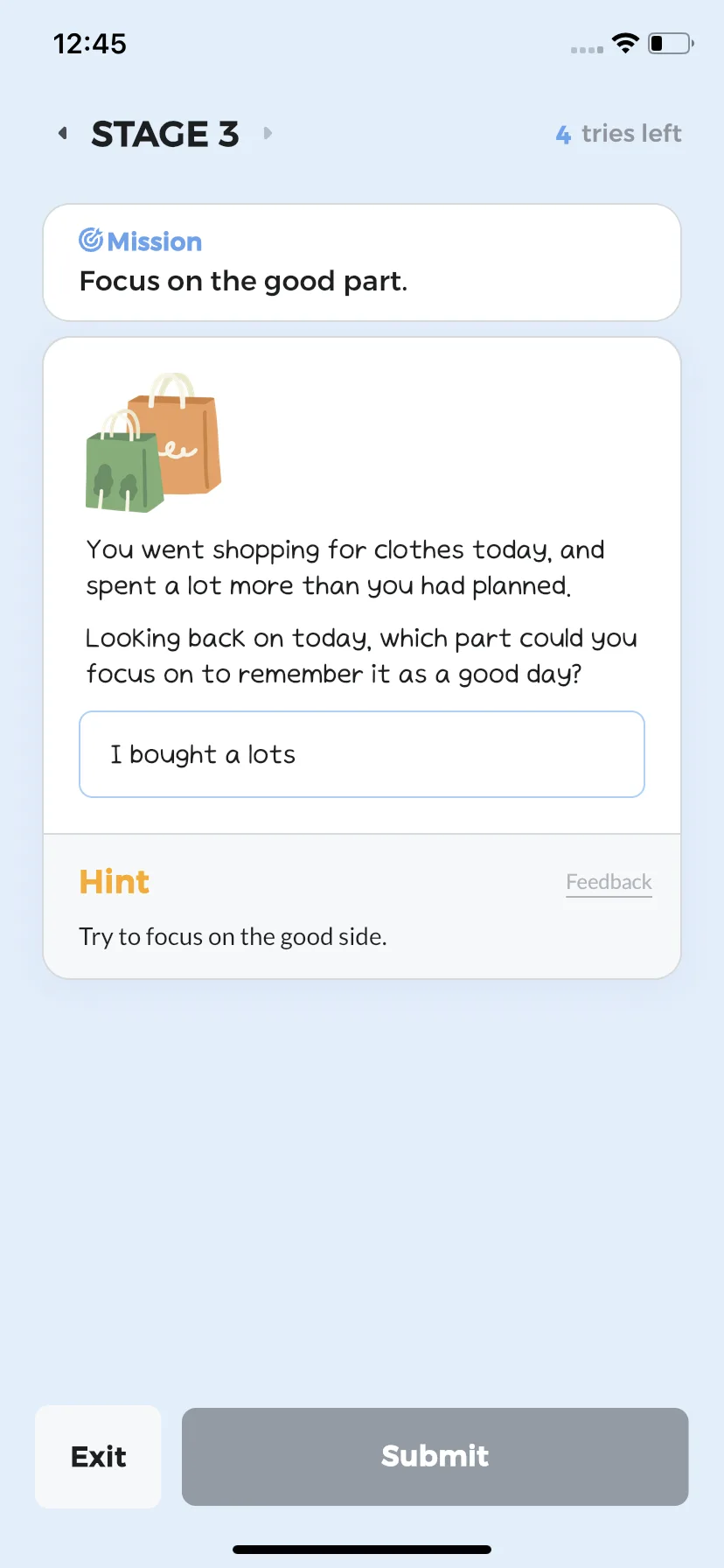Tap the battery indicator icon

point(671,43)
